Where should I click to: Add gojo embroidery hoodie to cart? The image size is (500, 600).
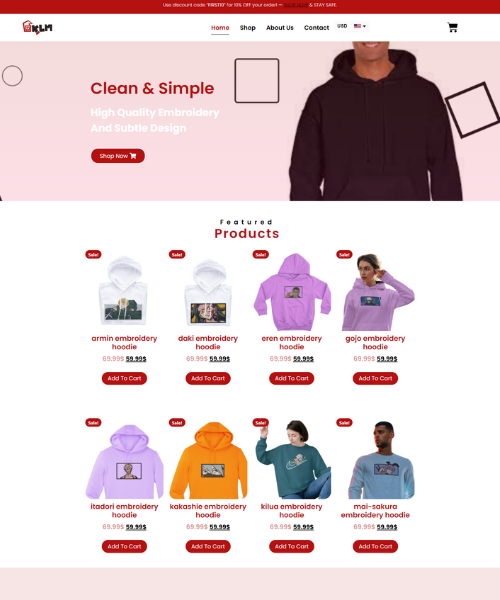click(x=375, y=378)
